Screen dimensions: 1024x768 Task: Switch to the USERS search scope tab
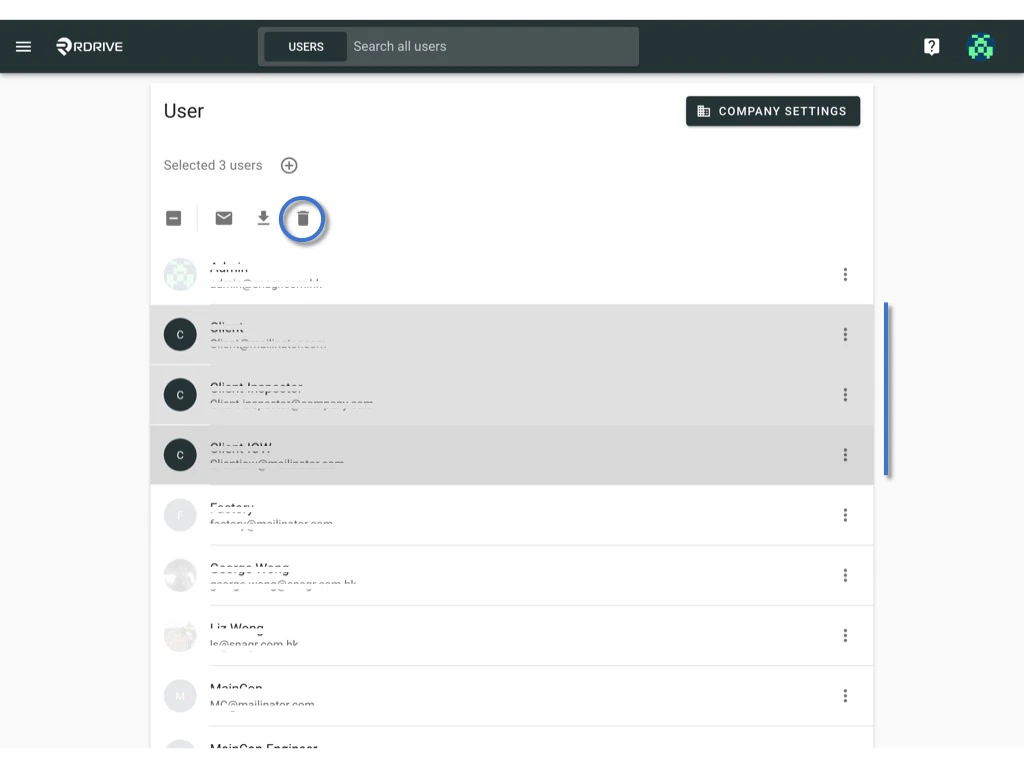[x=306, y=46]
